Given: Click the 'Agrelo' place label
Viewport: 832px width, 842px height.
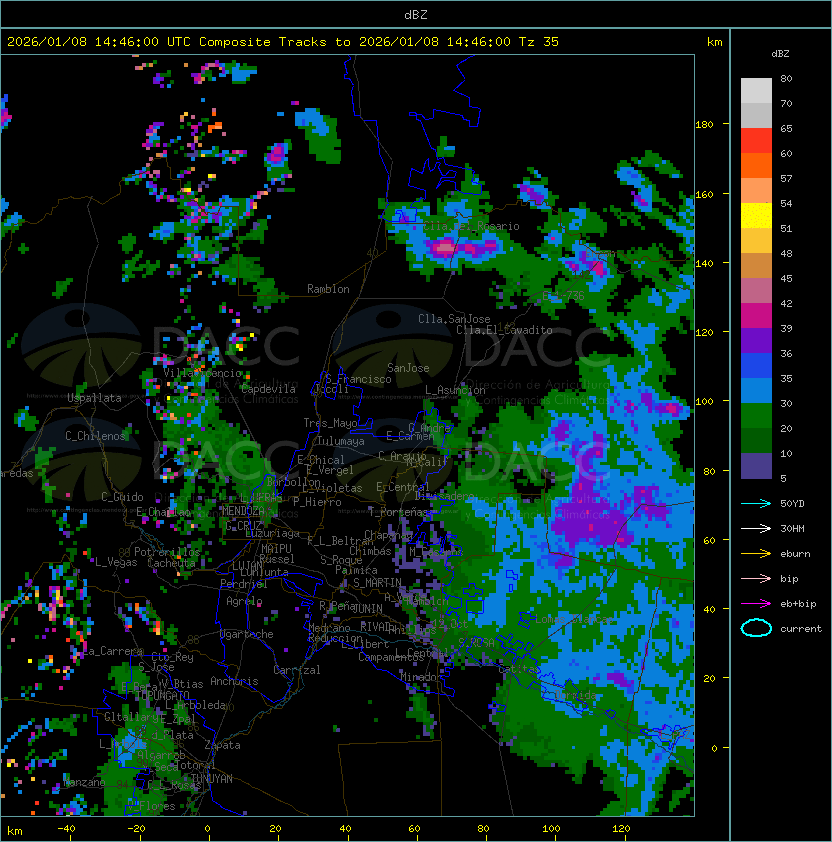Looking at the screenshot, I should (244, 601).
